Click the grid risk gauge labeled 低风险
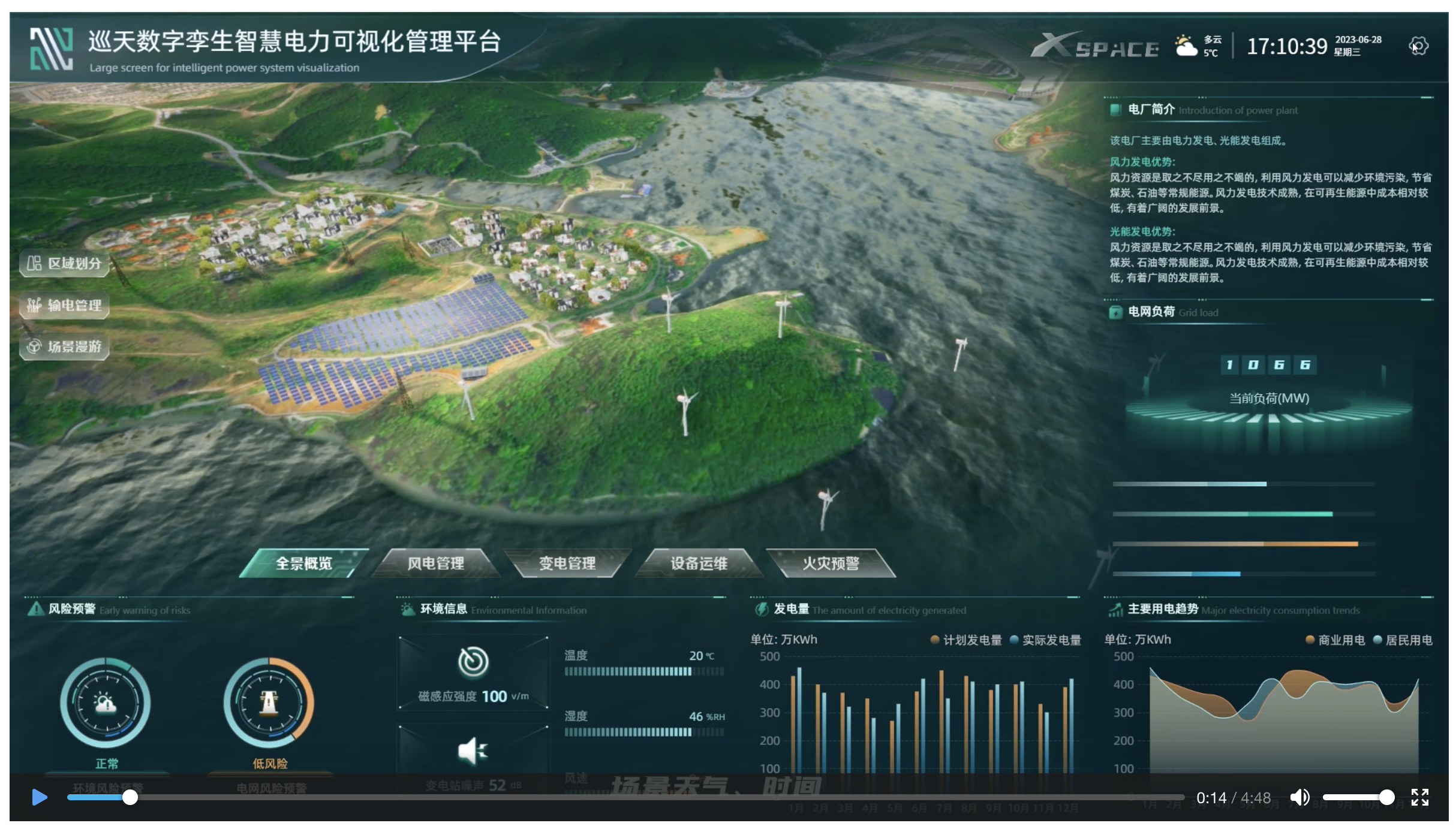The height and width of the screenshot is (826, 1456). coord(269,702)
